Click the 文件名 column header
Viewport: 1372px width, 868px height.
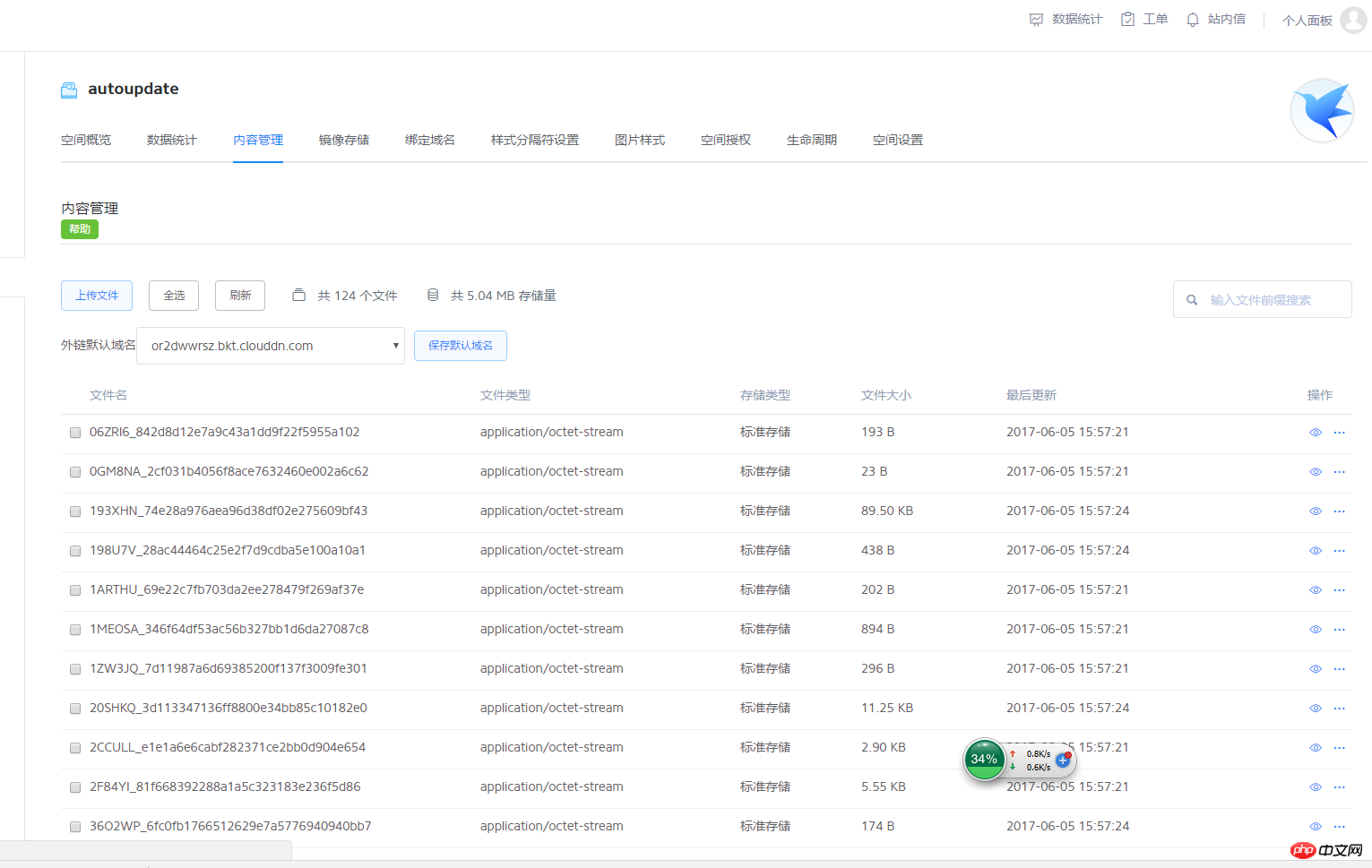click(108, 395)
